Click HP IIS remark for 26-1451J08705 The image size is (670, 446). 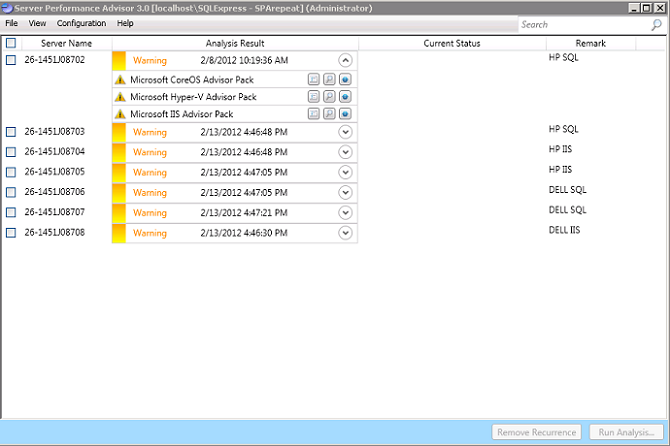click(x=560, y=170)
